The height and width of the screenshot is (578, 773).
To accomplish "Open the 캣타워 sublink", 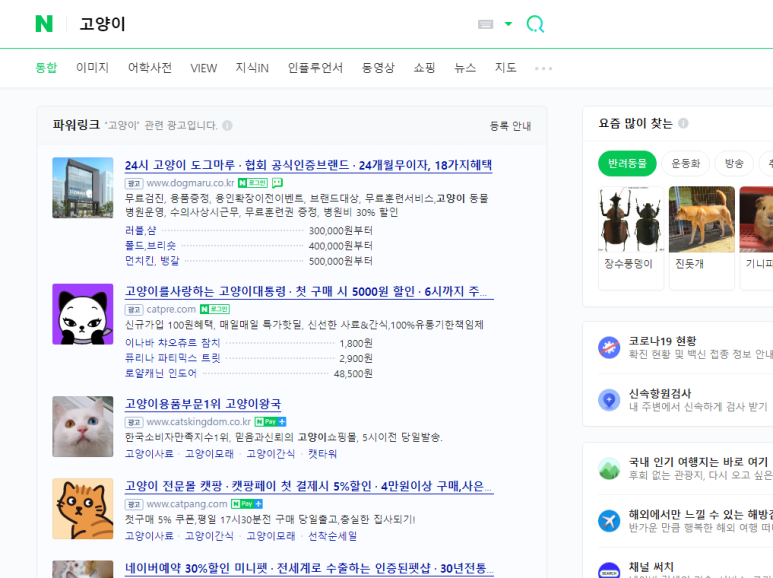I will [322, 454].
